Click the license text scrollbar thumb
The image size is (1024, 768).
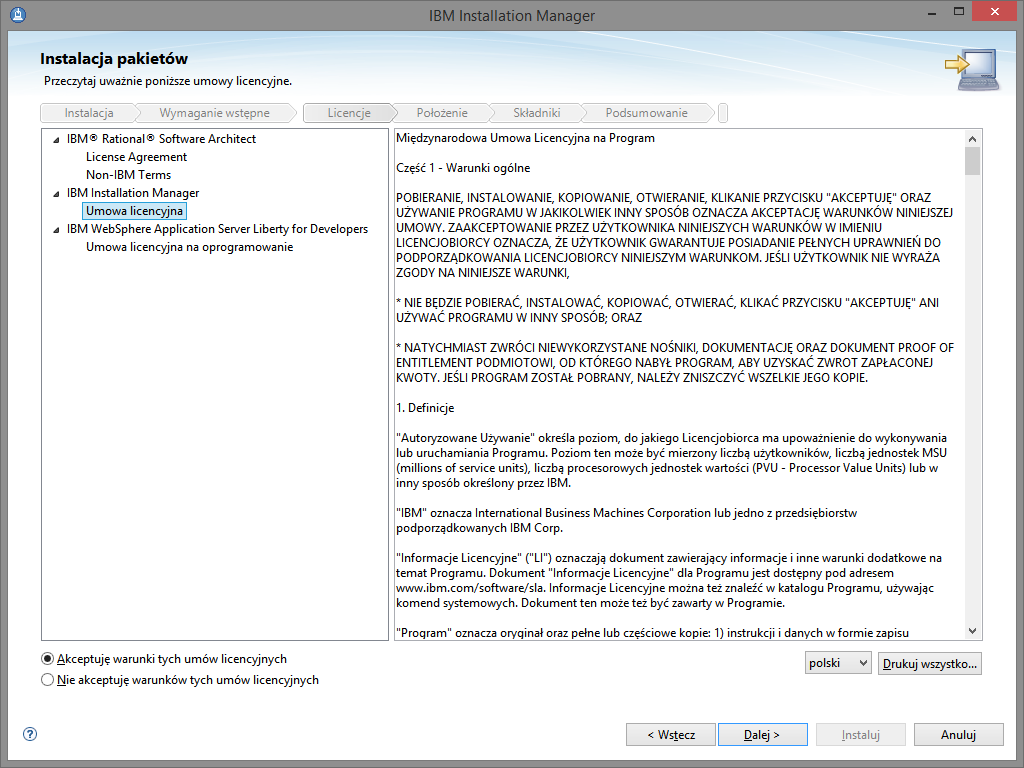972,161
